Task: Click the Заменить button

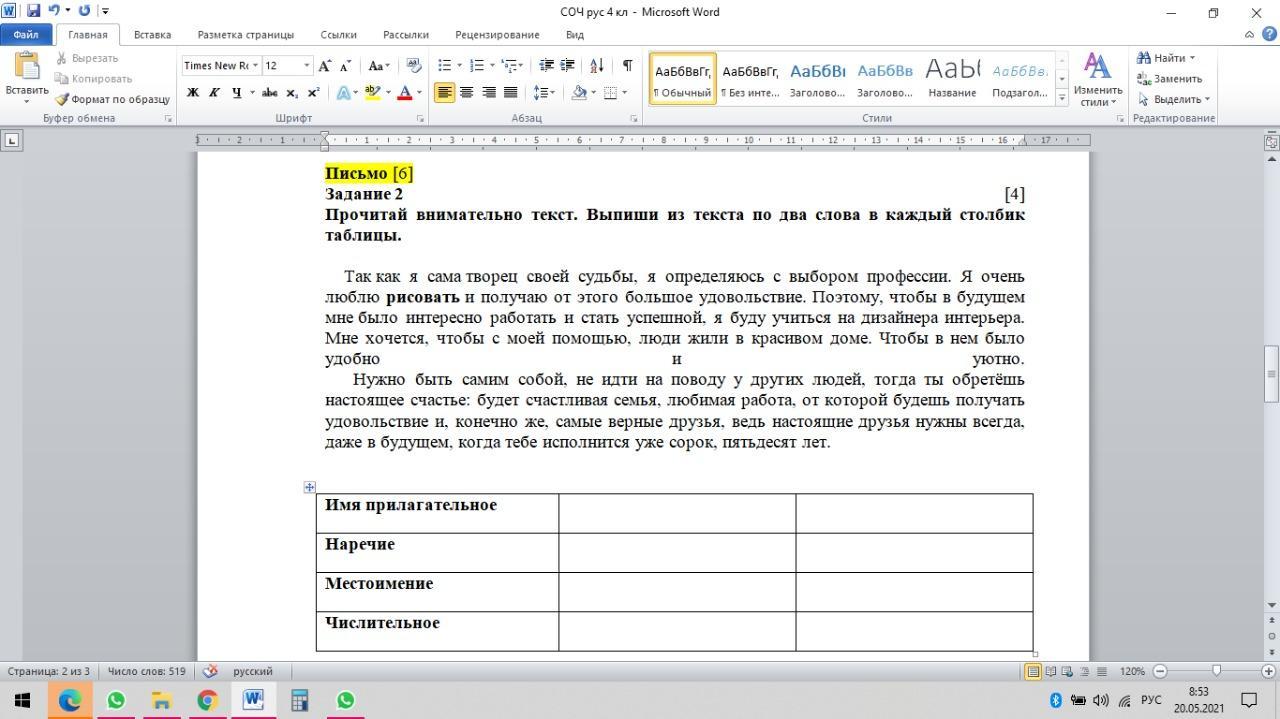Action: coord(1170,79)
